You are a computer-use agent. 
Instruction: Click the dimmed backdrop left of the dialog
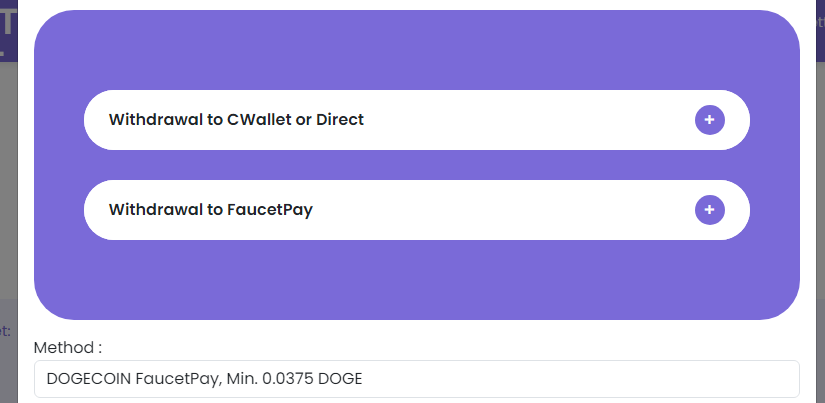(8, 184)
